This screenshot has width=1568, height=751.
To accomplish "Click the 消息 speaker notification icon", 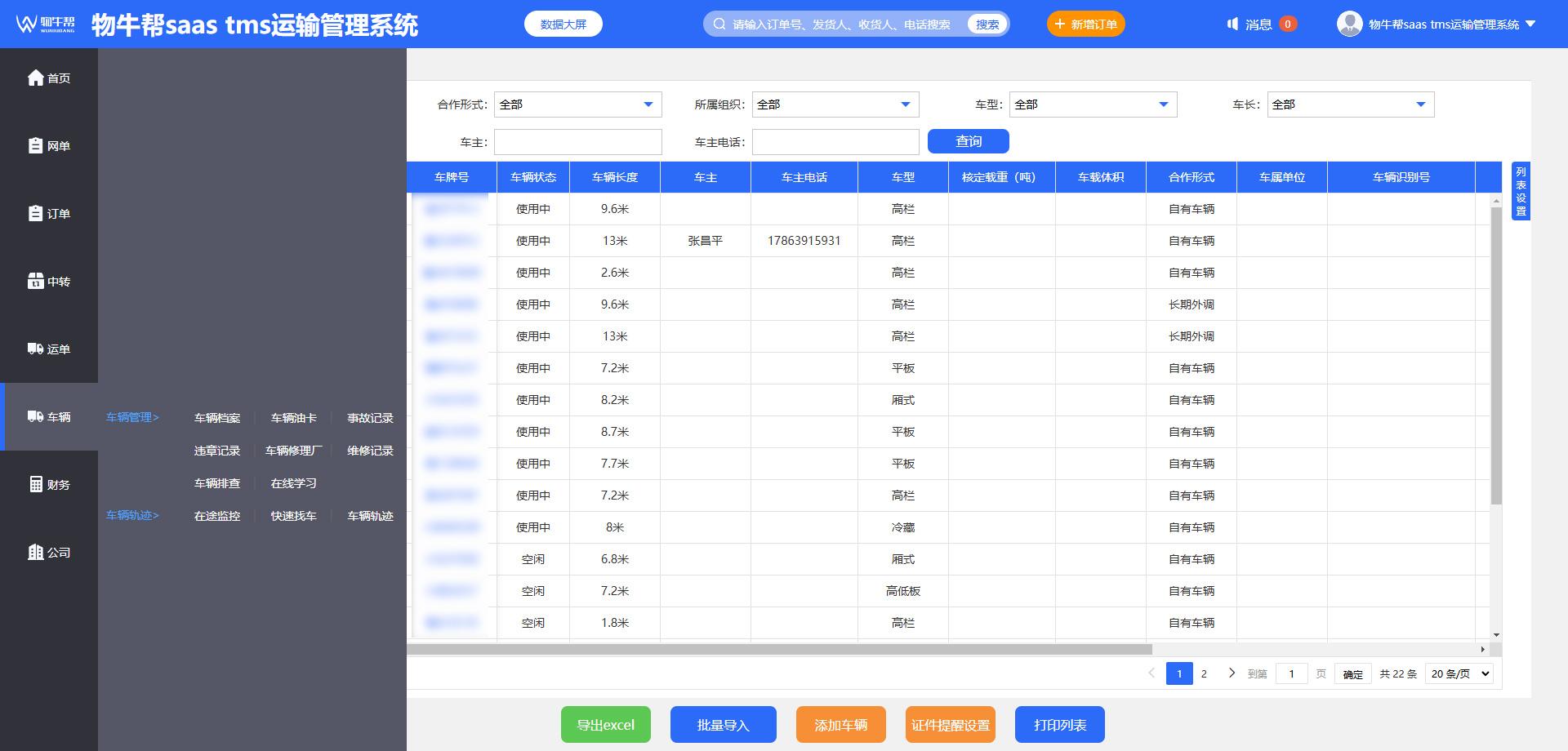I will tap(1232, 24).
